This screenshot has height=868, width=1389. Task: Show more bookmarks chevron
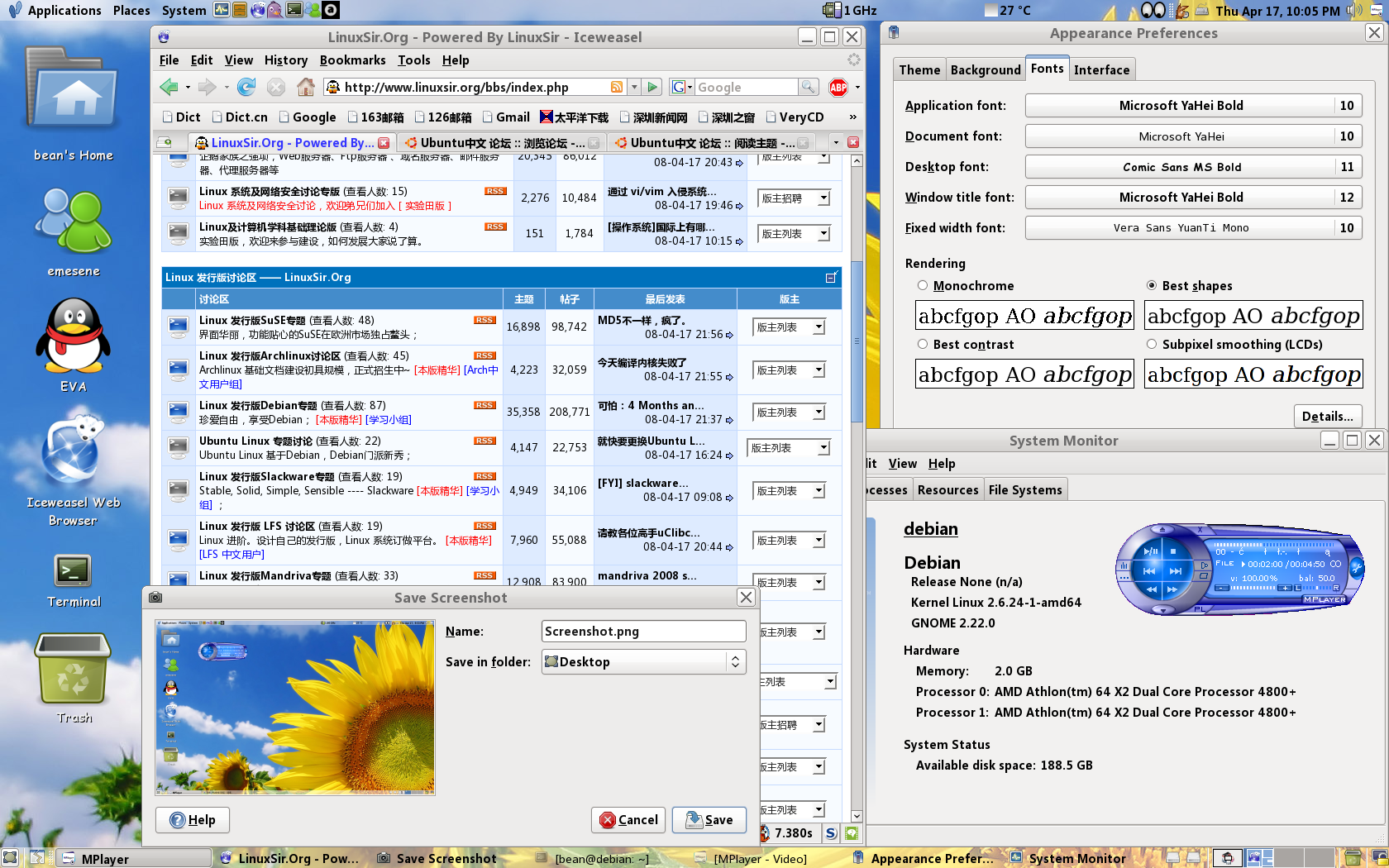(852, 117)
